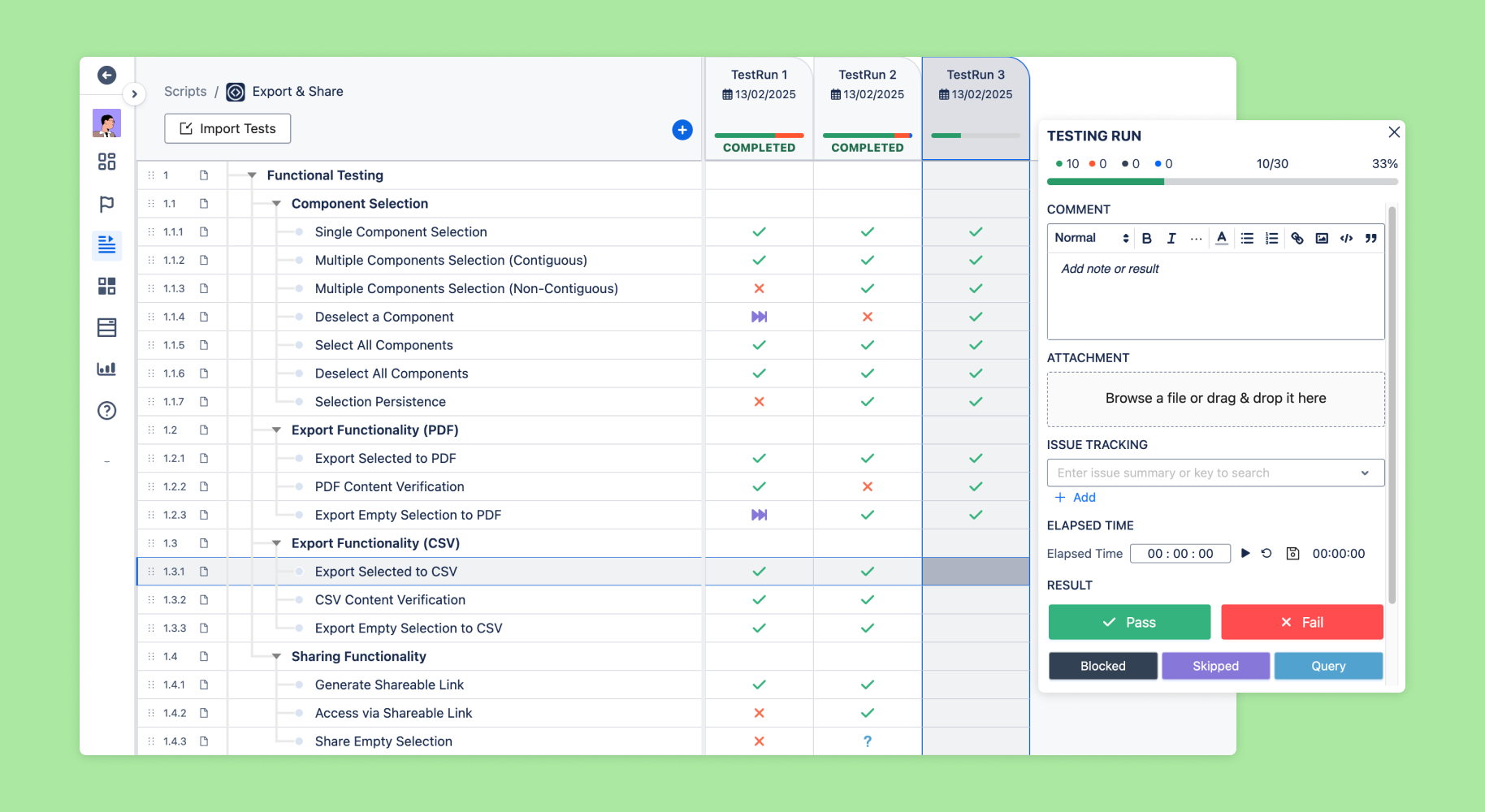Open the help question mark sidebar icon
Image resolution: width=1485 pixels, height=812 pixels.
pos(106,411)
